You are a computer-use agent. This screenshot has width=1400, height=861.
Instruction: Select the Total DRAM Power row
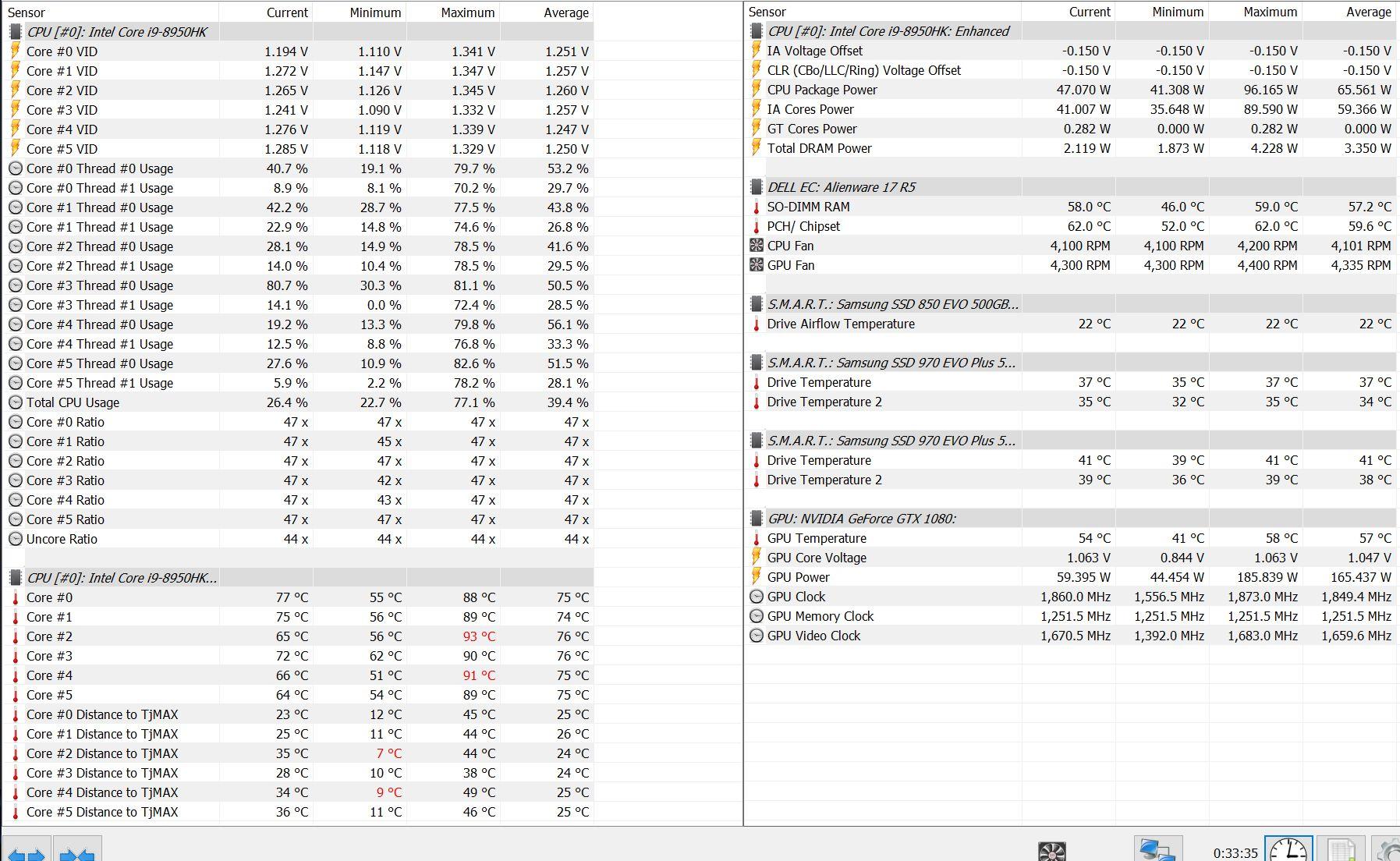click(x=1071, y=148)
